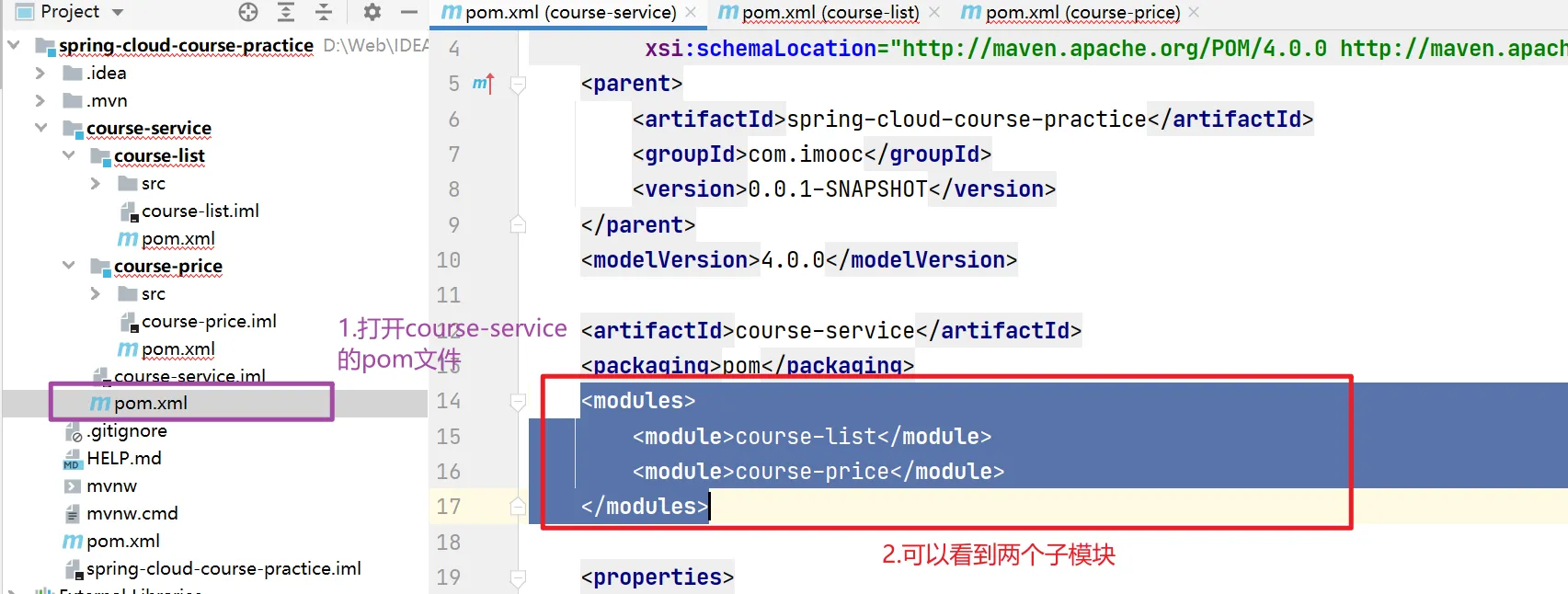The width and height of the screenshot is (1568, 594).
Task: Expand the src folder under course-price
Action: pos(95,294)
